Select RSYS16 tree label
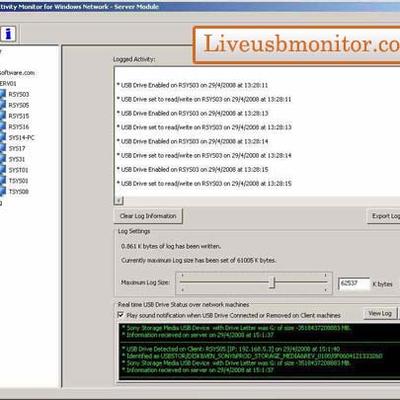Screen dimensions: 400x400 (19, 127)
